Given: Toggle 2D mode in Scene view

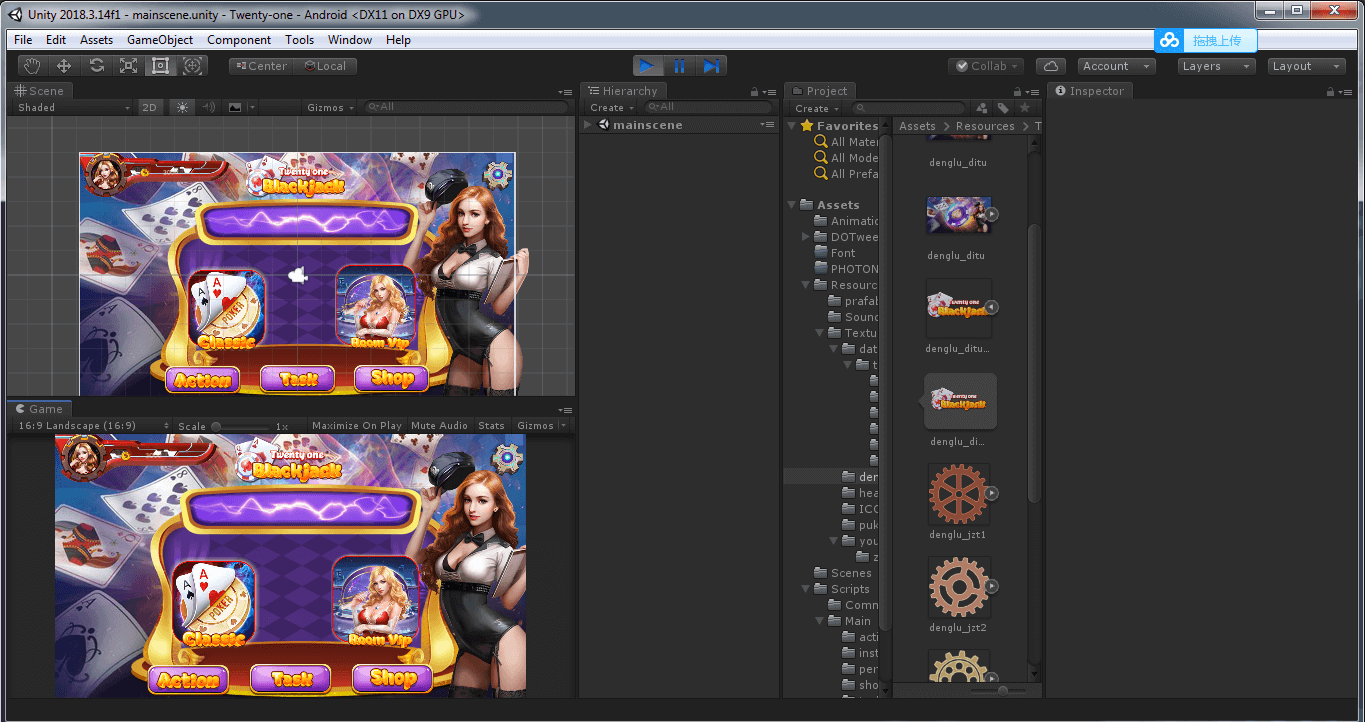Looking at the screenshot, I should (x=150, y=107).
